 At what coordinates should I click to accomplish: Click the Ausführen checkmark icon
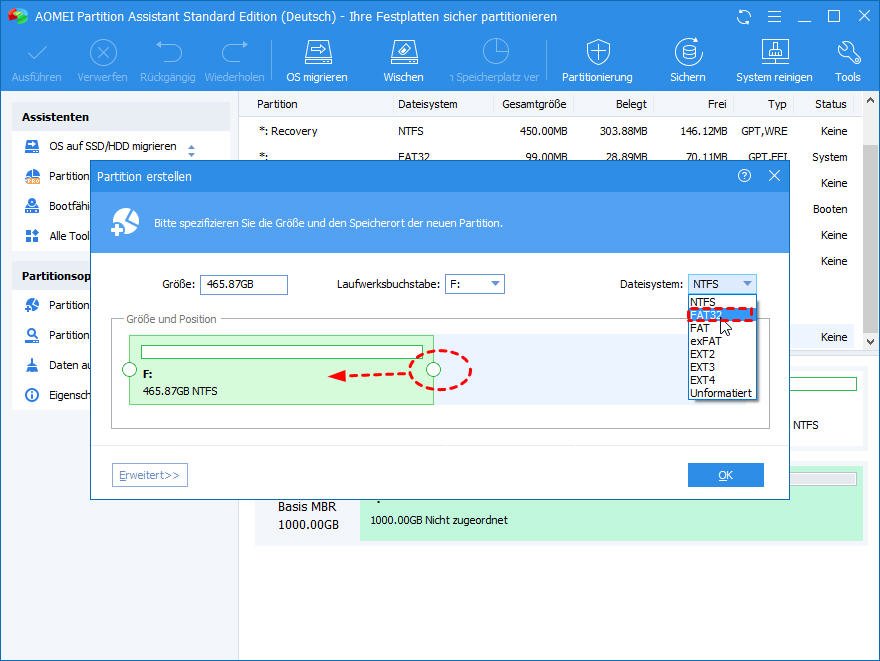[x=36, y=53]
